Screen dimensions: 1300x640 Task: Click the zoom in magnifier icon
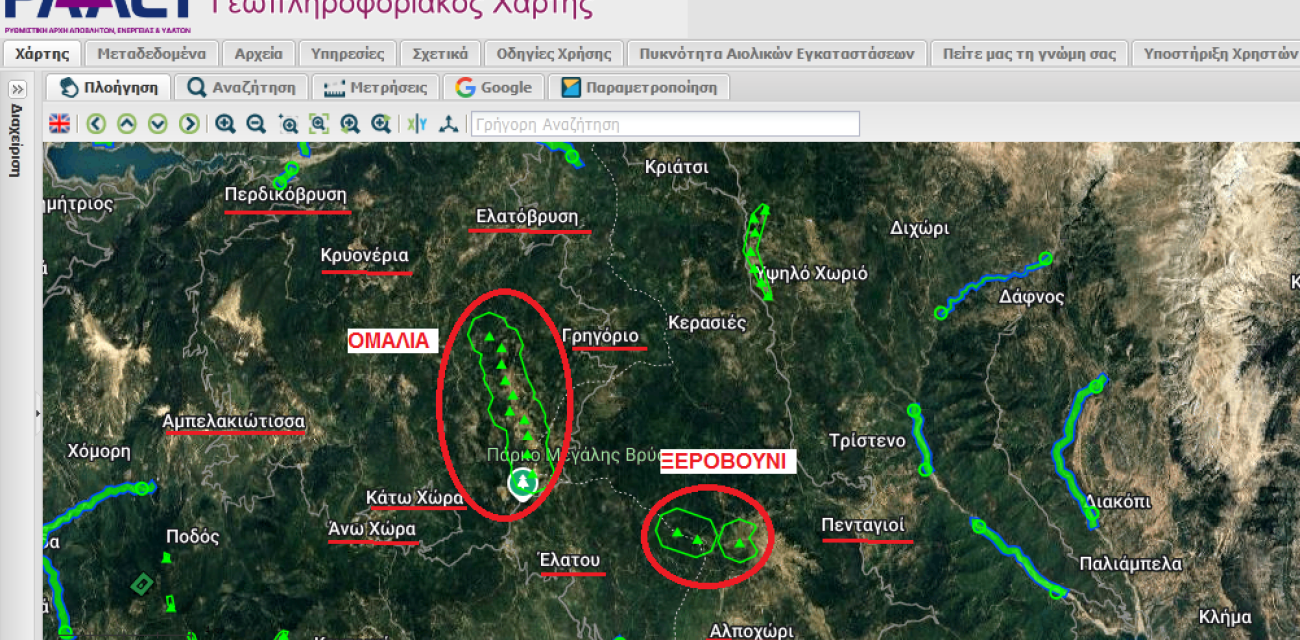point(226,124)
